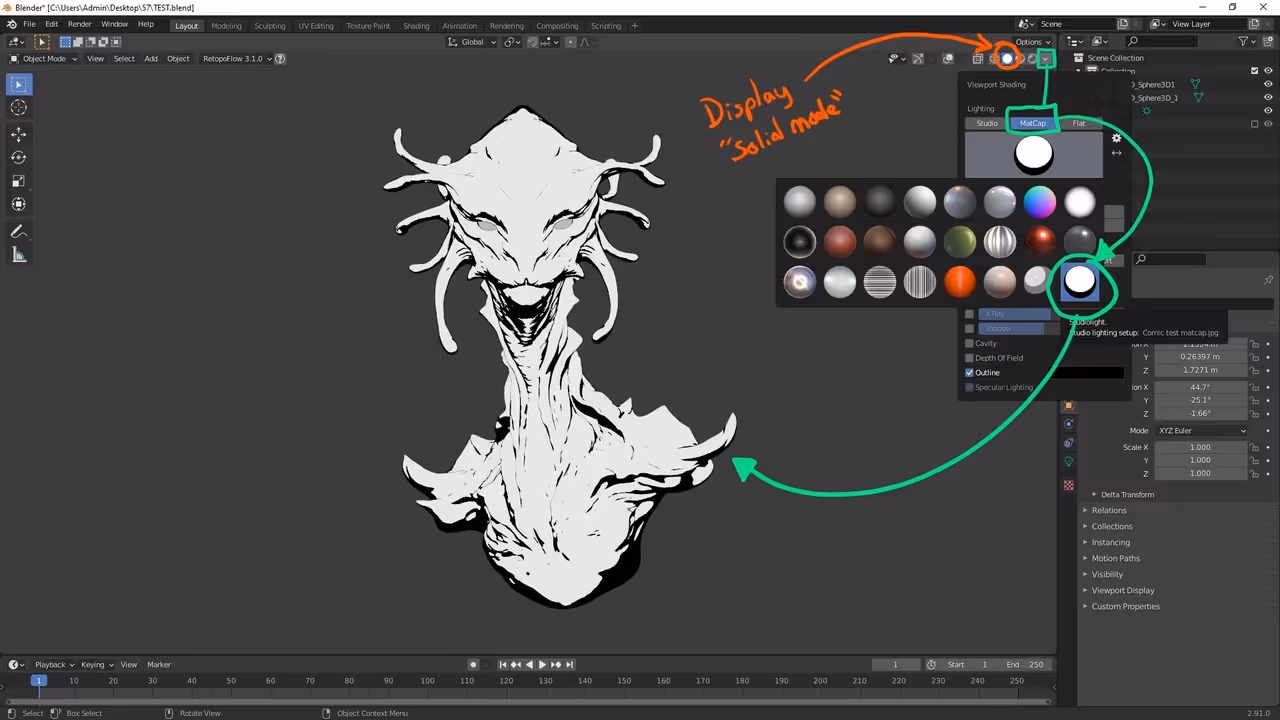1280x720 pixels.
Task: Select the Scale tool
Action: point(18,181)
